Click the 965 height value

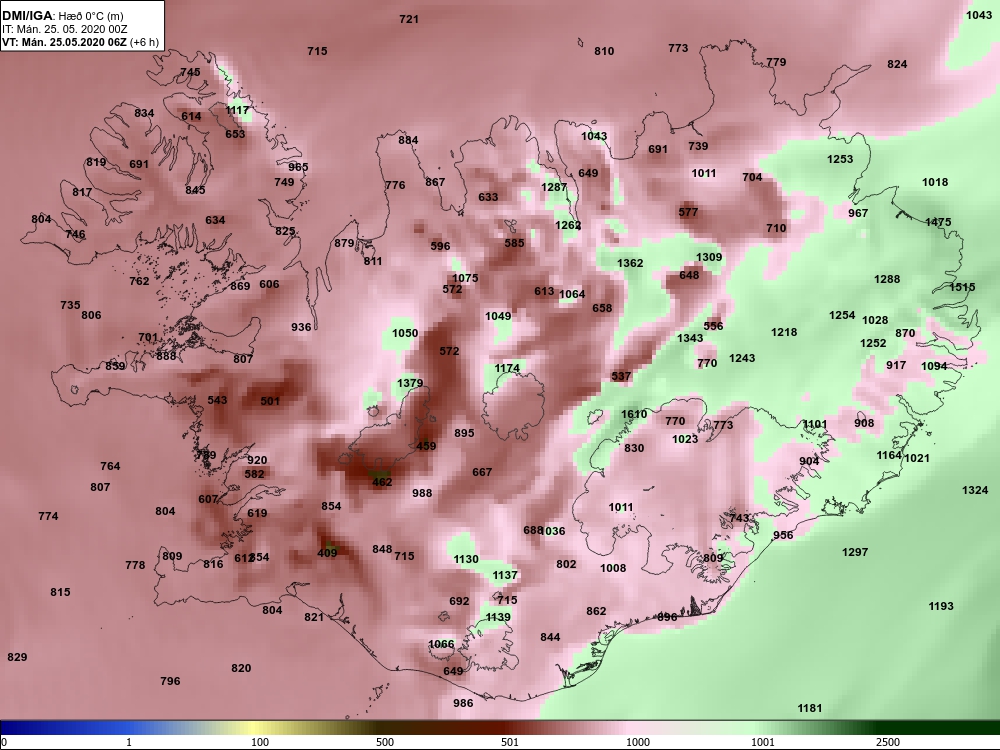pyautogui.click(x=298, y=167)
